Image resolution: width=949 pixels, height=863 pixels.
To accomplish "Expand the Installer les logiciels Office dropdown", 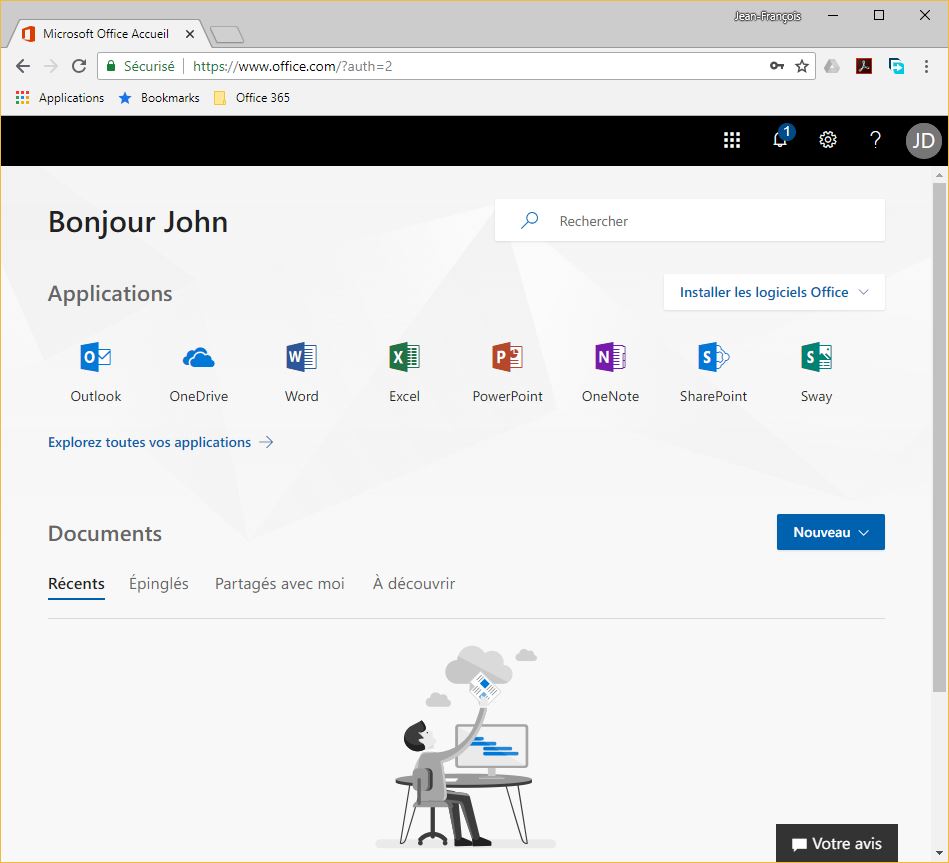I will tap(774, 293).
